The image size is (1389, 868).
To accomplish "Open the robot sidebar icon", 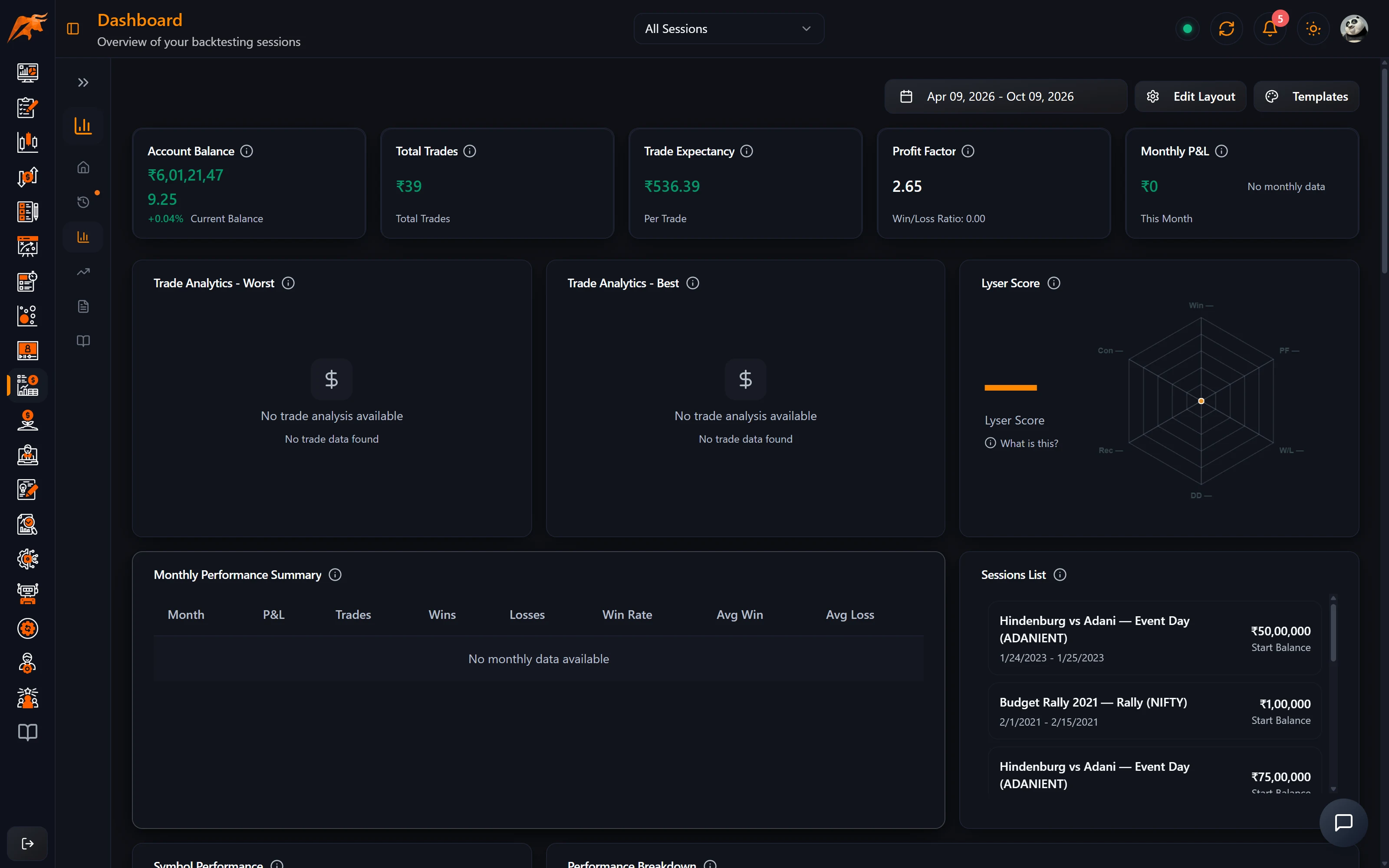I will [x=27, y=594].
